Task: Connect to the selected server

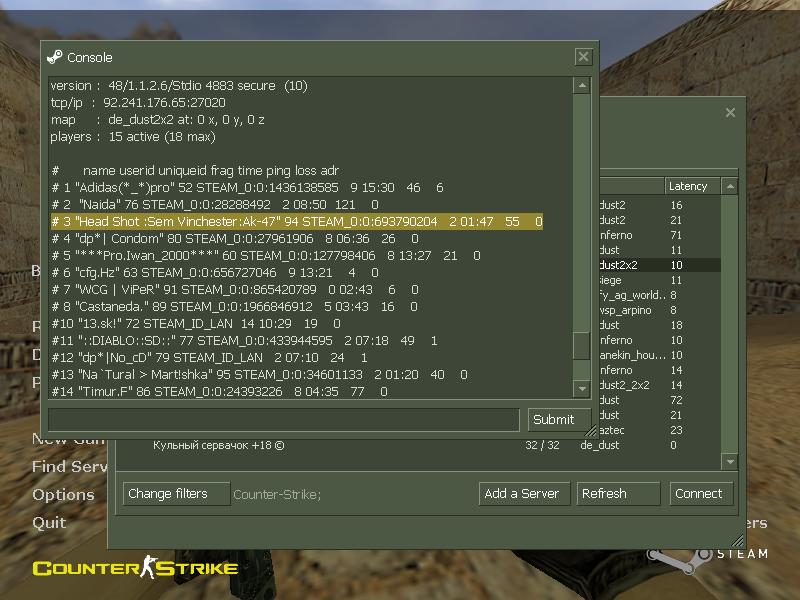Action: (x=701, y=494)
